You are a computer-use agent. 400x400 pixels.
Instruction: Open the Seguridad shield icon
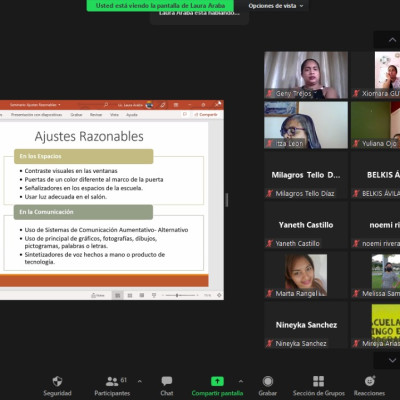click(x=57, y=381)
